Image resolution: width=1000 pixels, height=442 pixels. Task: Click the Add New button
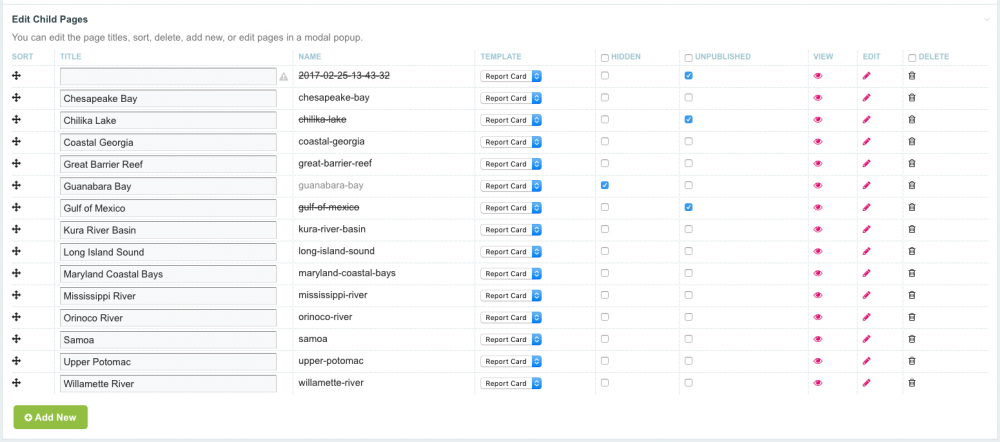click(50, 416)
